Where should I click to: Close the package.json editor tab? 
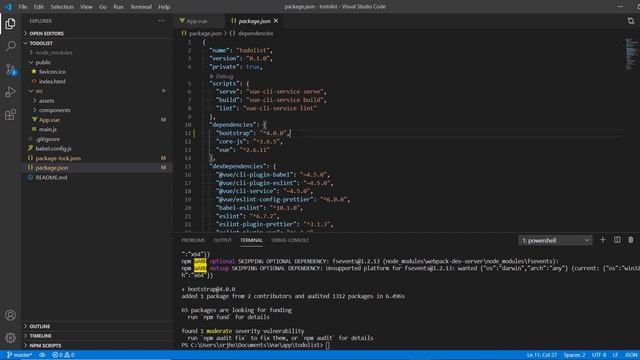tap(276, 21)
